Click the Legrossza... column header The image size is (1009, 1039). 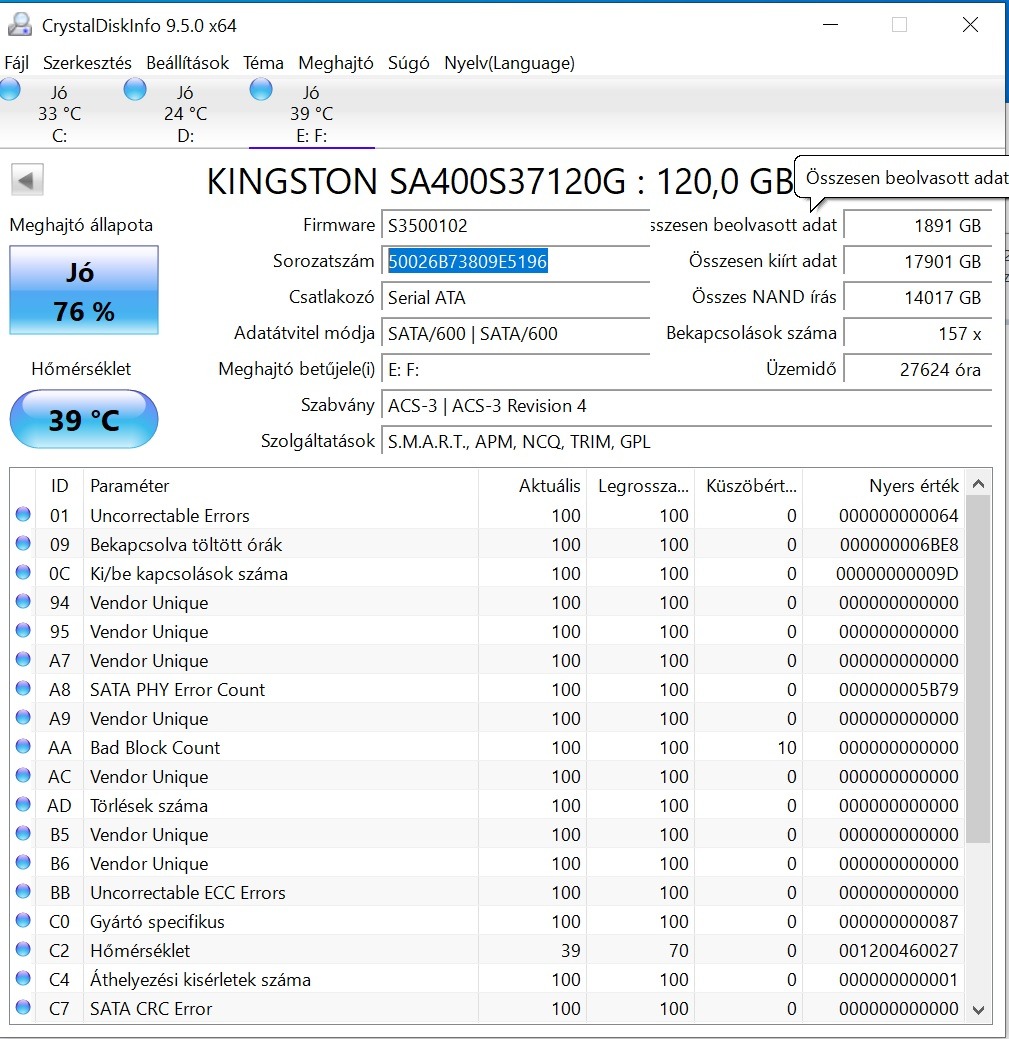coord(640,486)
